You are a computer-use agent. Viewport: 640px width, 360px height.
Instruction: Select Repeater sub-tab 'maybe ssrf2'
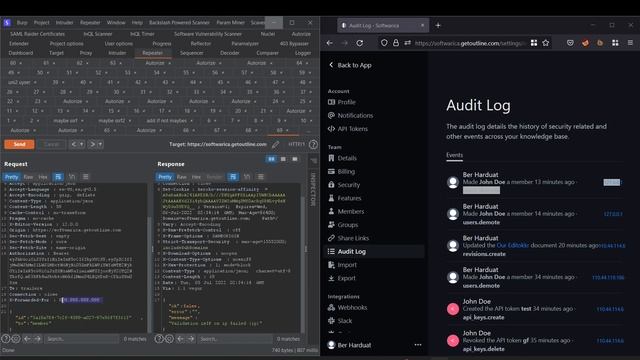[114, 121]
